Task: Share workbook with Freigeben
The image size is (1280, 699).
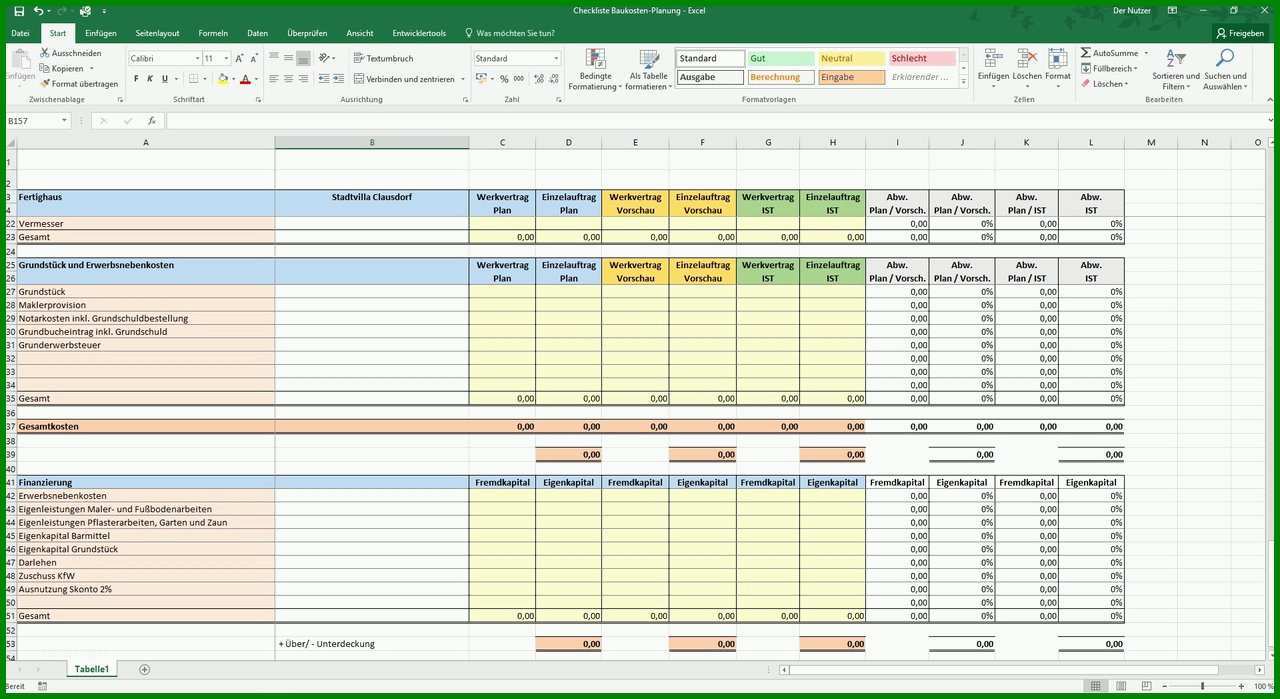Action: pyautogui.click(x=1240, y=33)
